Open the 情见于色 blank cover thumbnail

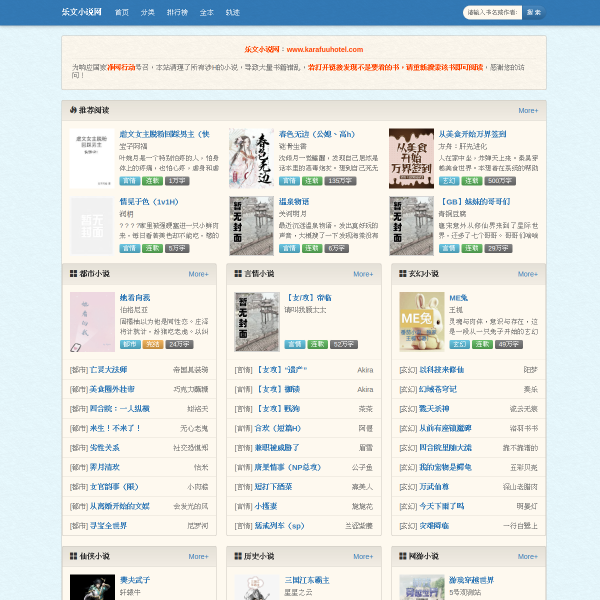92,226
